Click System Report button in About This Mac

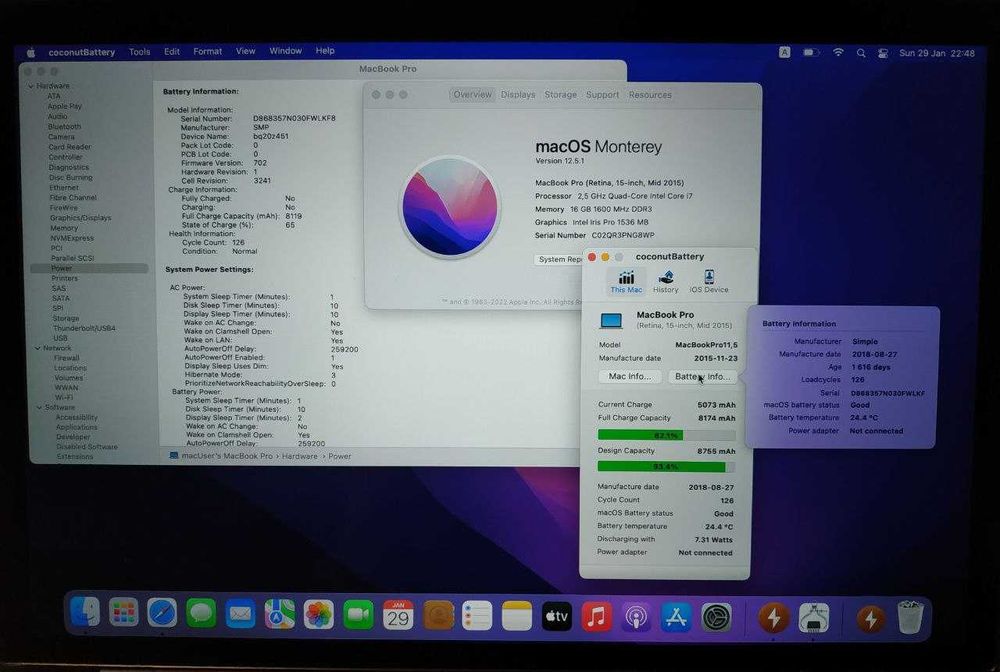point(559,259)
